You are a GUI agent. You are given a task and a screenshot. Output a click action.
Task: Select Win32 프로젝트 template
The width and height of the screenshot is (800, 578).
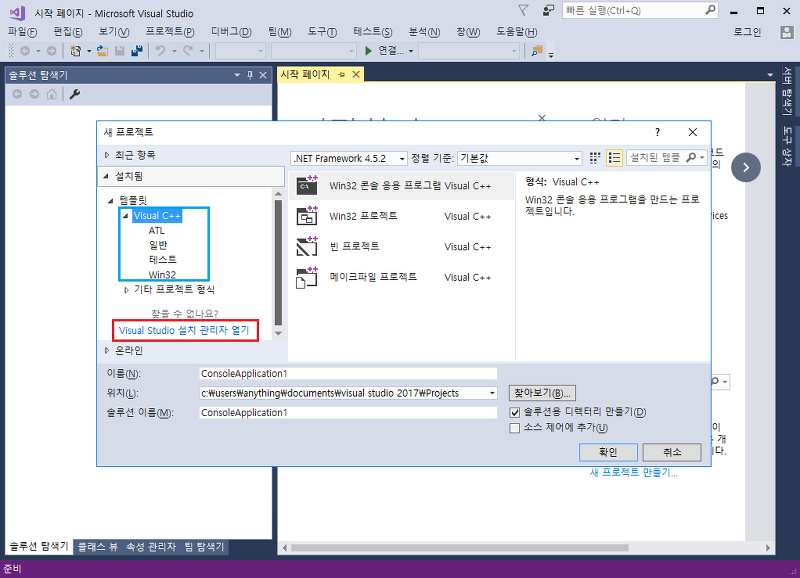[x=402, y=216]
